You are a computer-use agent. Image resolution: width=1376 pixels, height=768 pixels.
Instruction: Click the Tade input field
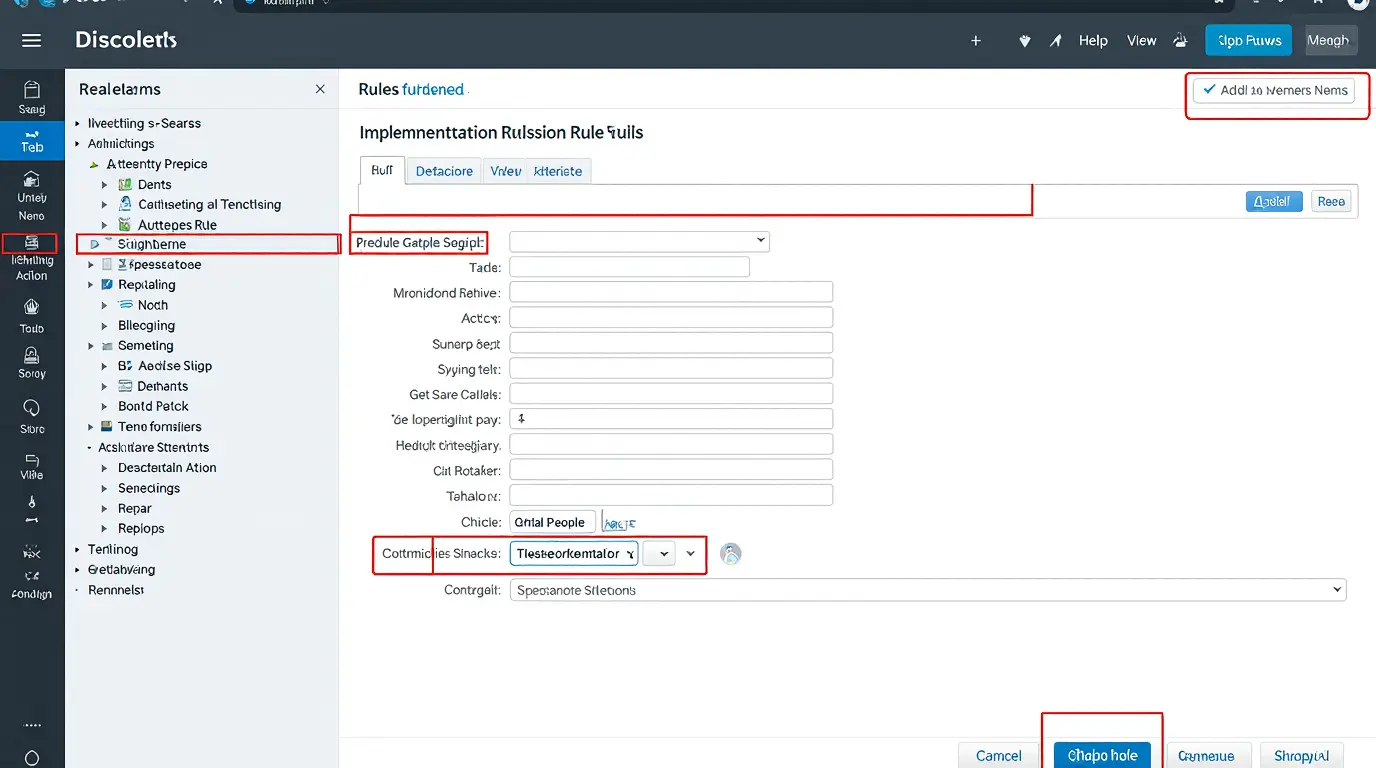coord(629,267)
